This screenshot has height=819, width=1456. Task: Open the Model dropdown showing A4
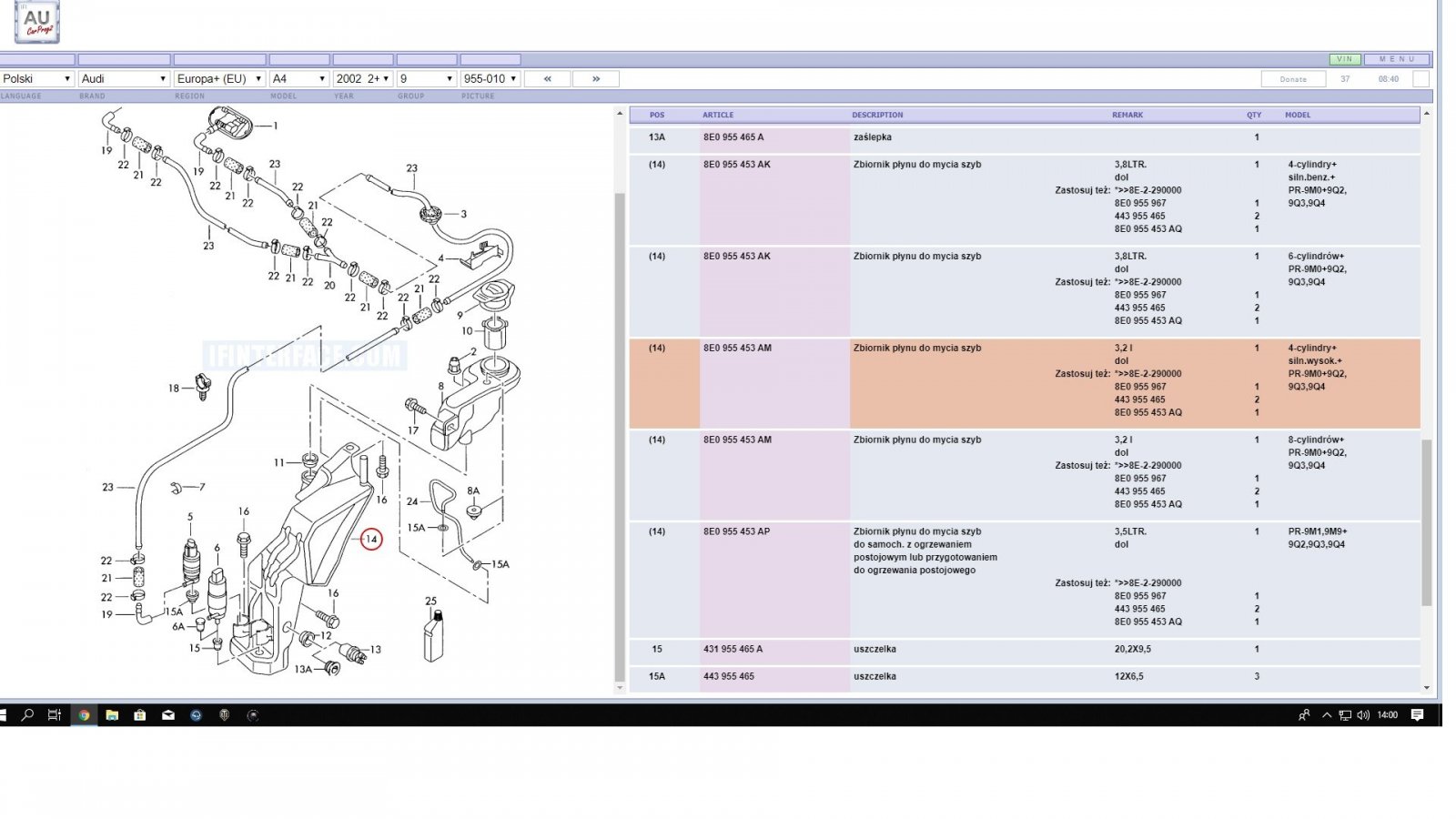pyautogui.click(x=298, y=79)
